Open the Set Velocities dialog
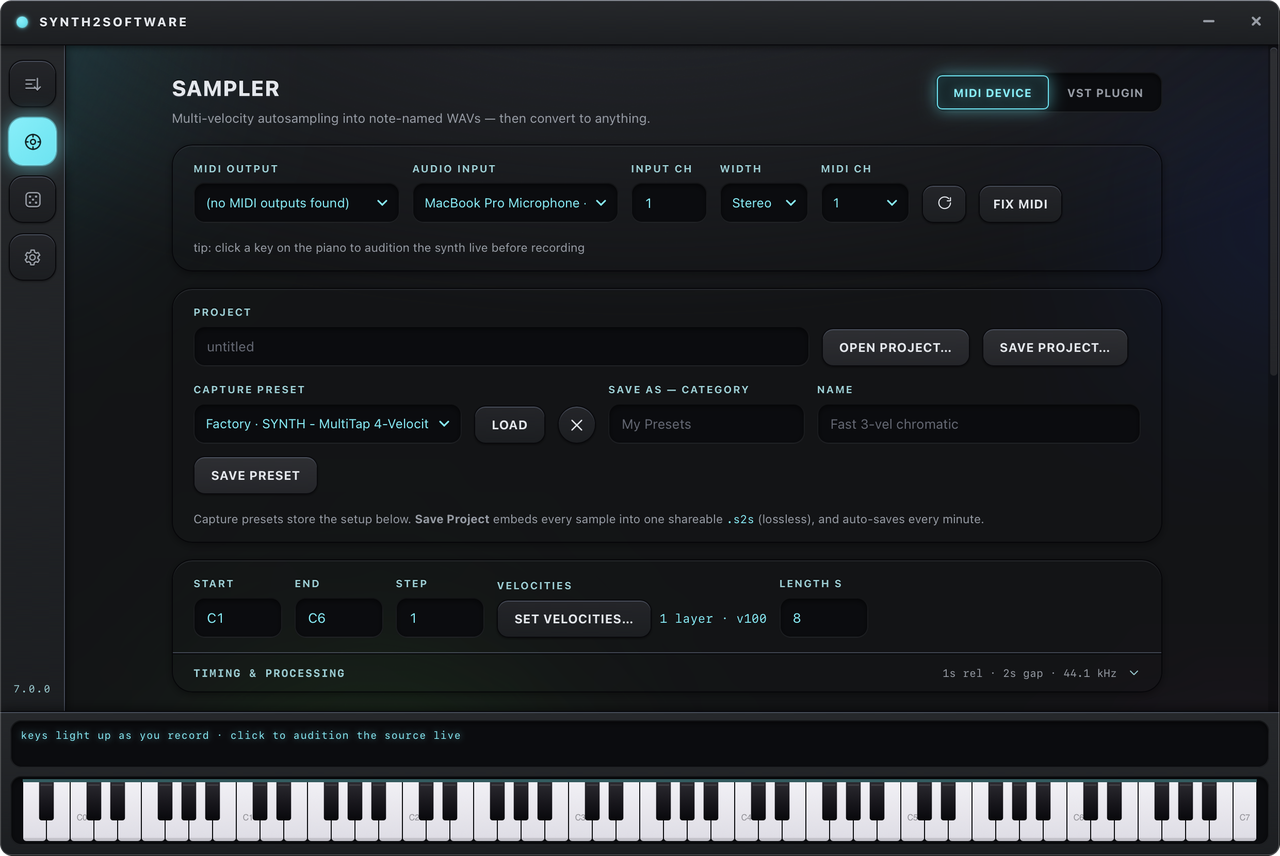The width and height of the screenshot is (1280, 856). tap(574, 619)
